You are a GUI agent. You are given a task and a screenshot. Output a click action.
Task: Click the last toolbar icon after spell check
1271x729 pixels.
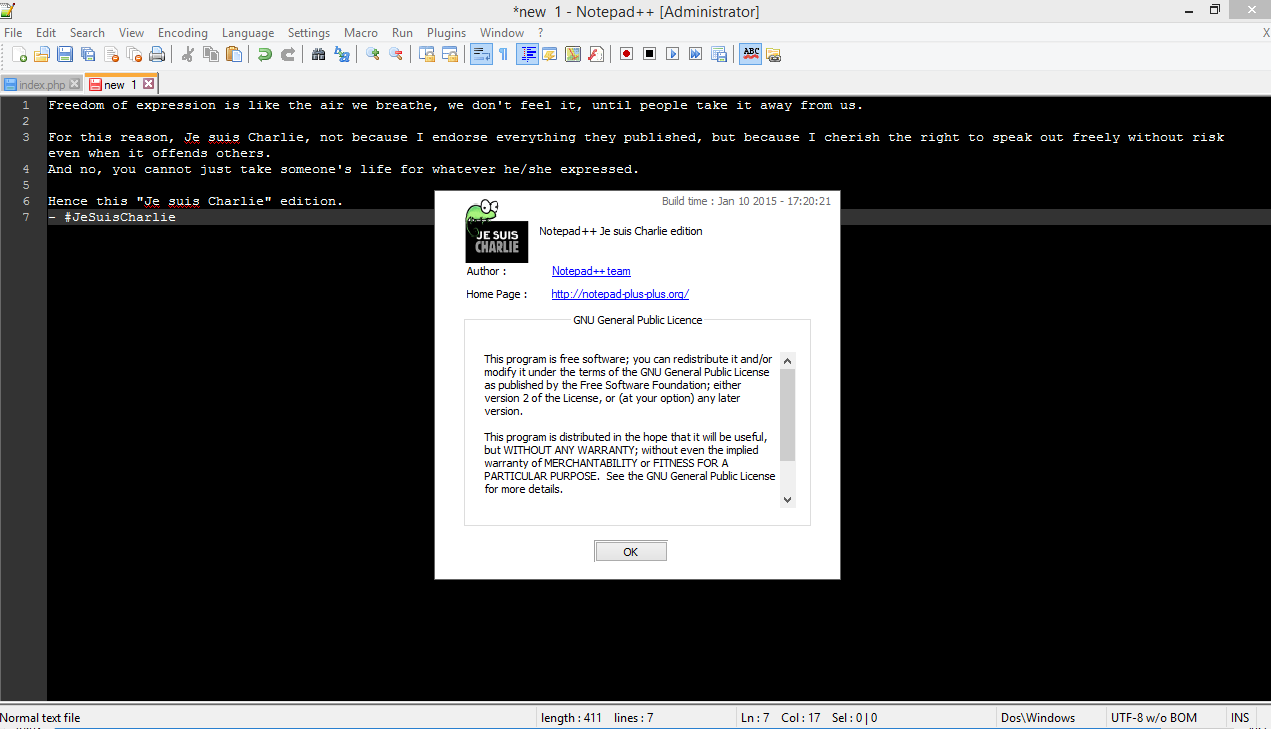click(773, 55)
